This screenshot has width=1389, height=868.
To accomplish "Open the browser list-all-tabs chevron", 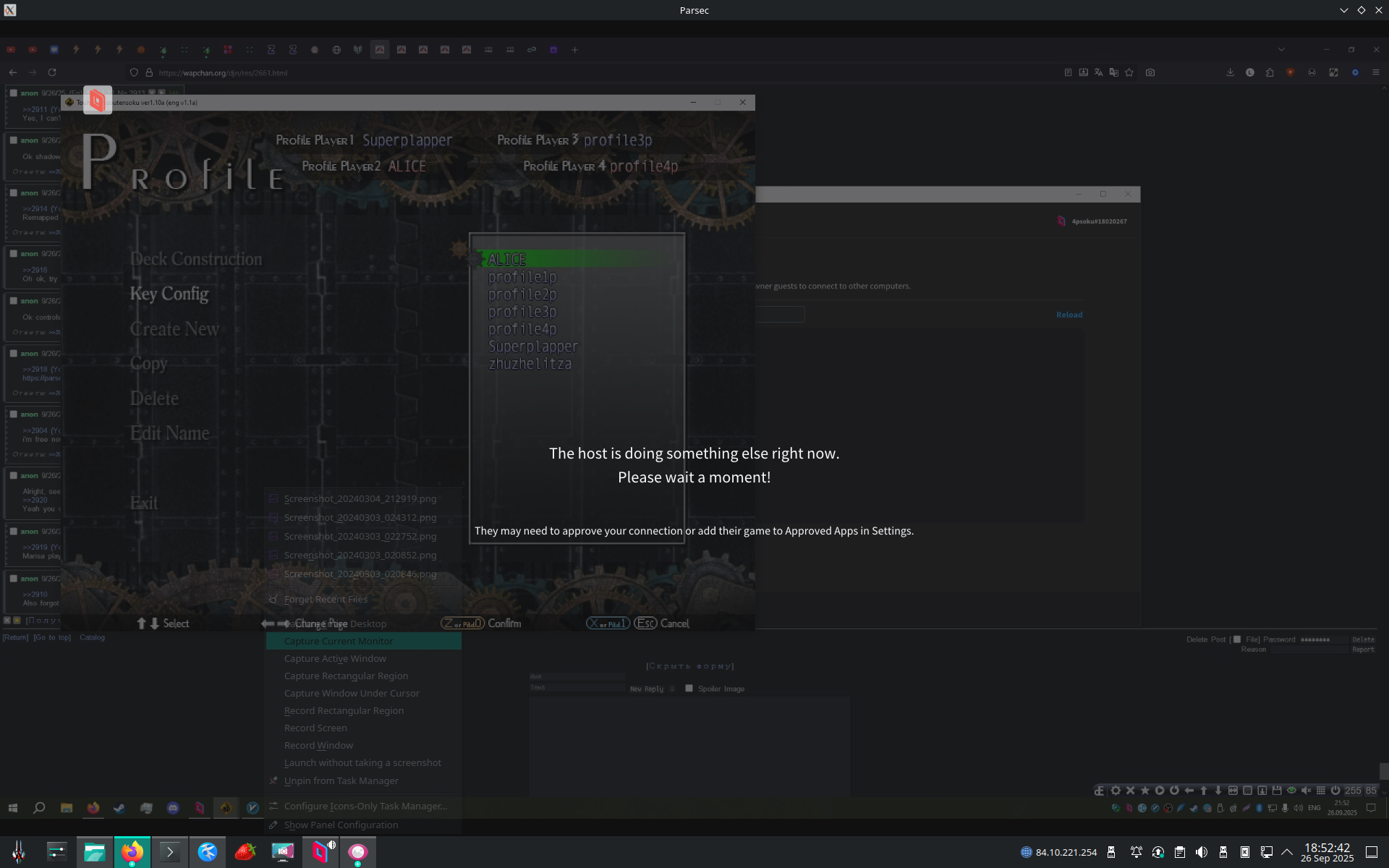I will pos(1281,50).
